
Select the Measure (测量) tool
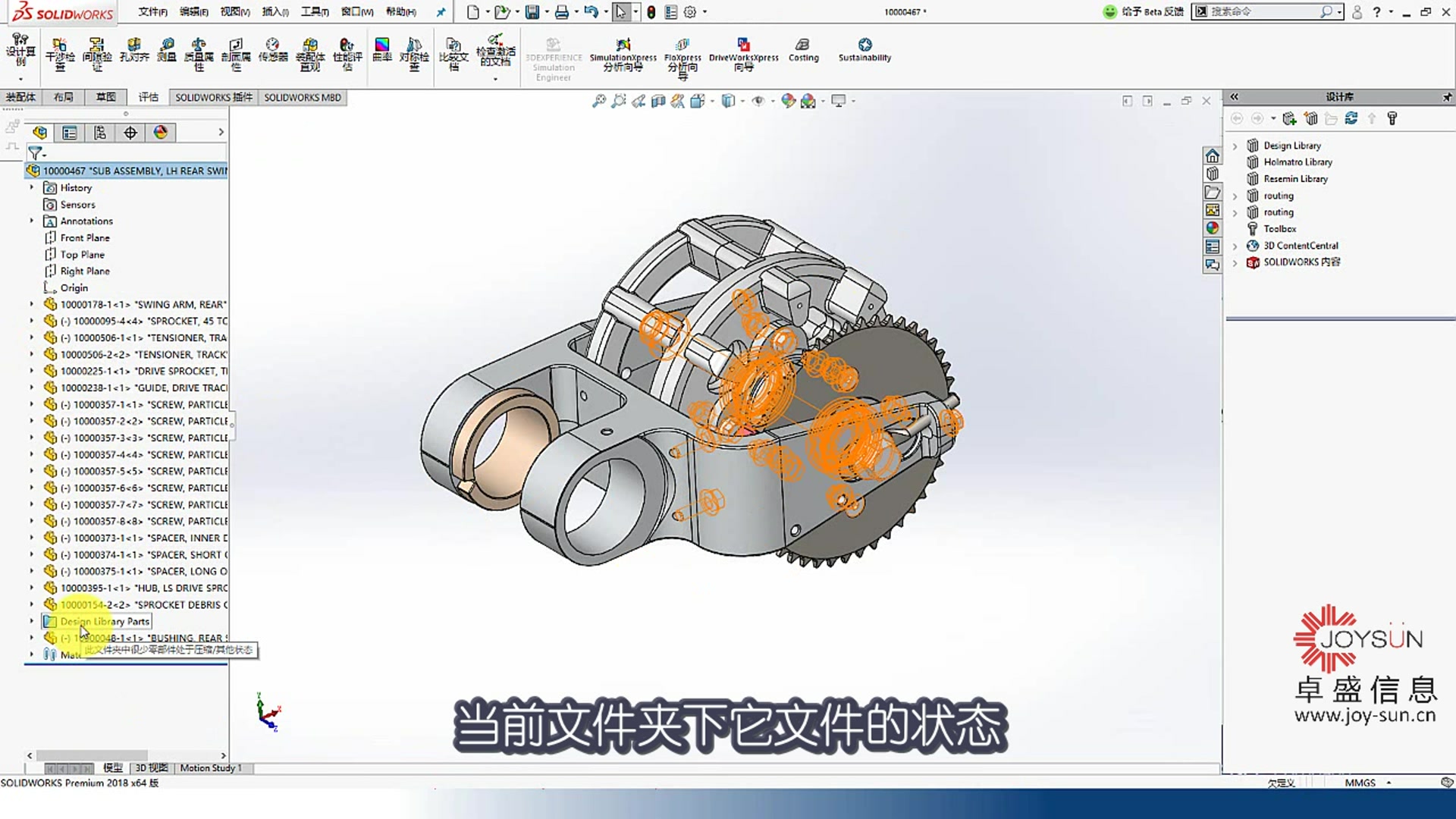pyautogui.click(x=166, y=50)
